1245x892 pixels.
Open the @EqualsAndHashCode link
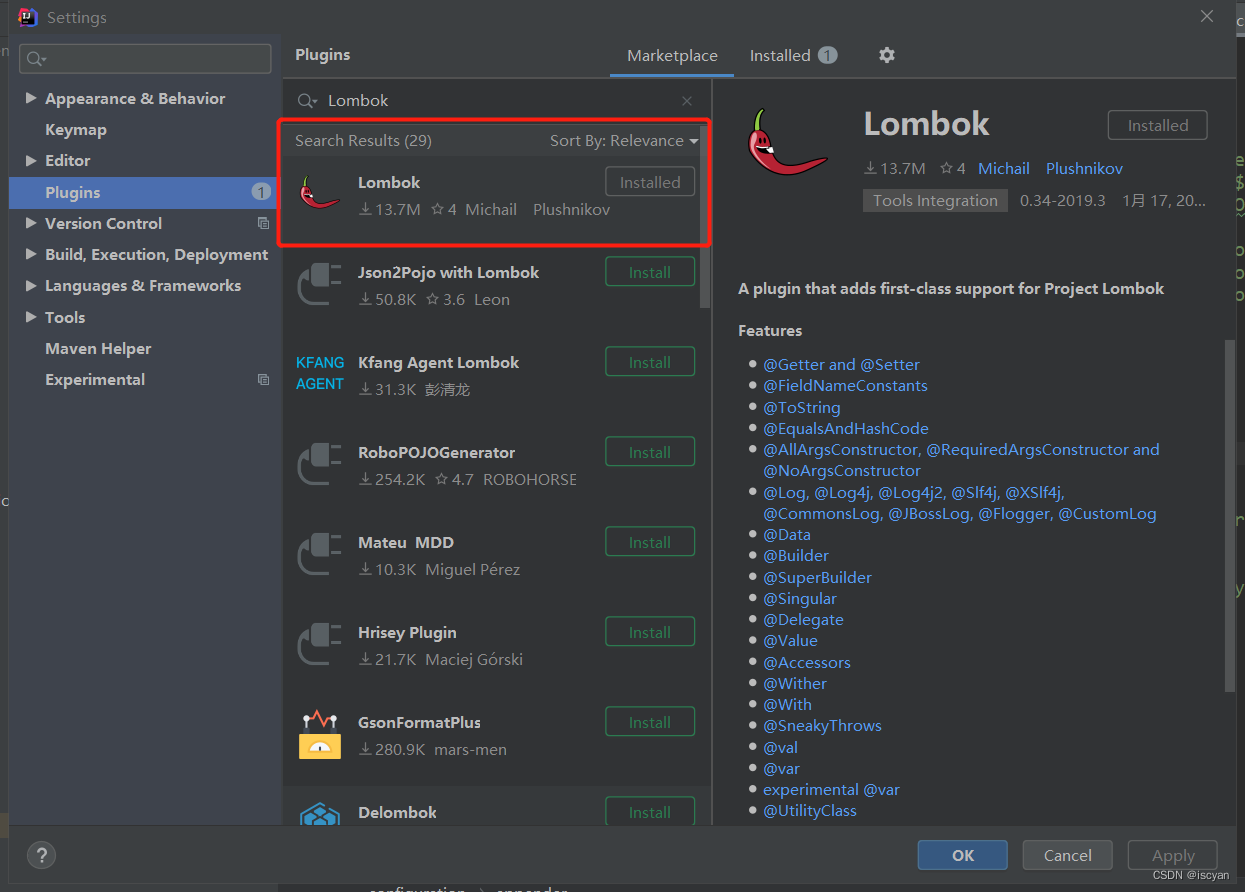click(x=846, y=428)
